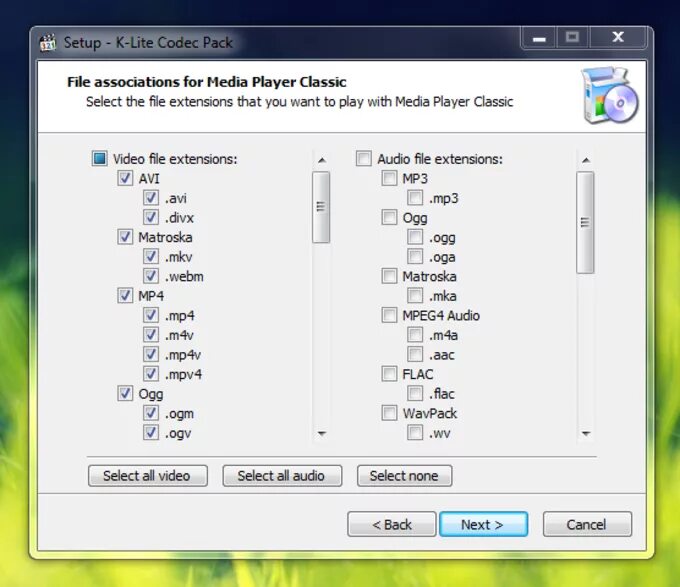Uncheck the .webm extension checkbox
680x587 pixels.
point(151,276)
